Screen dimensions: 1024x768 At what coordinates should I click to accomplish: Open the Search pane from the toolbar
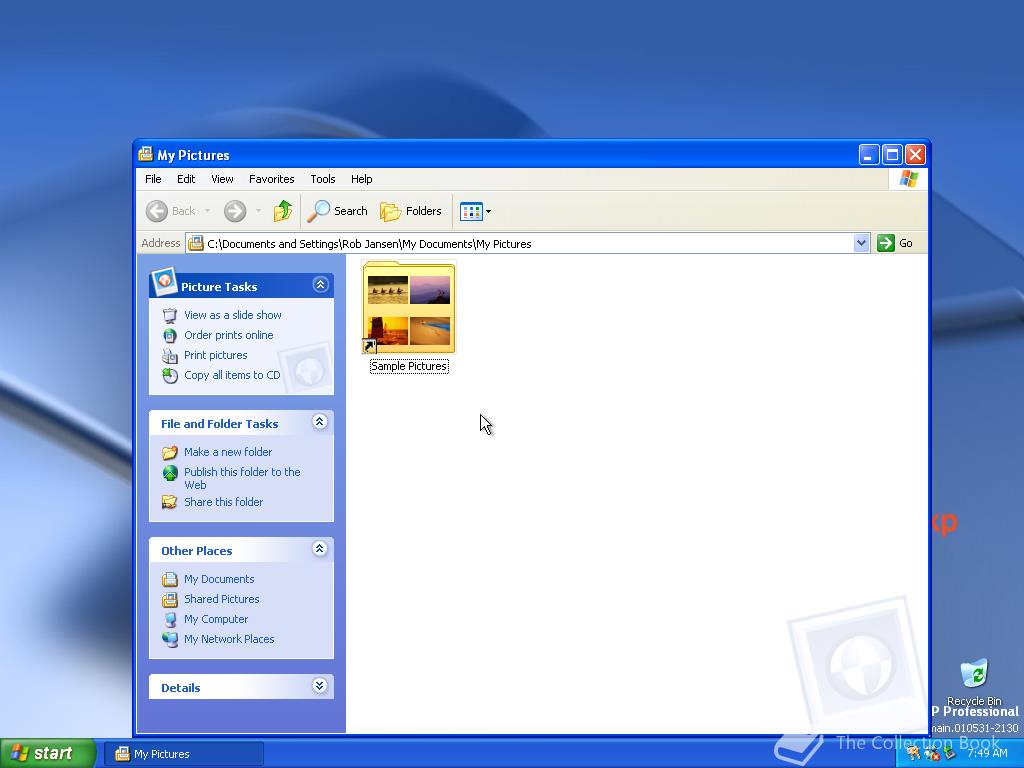tap(337, 211)
